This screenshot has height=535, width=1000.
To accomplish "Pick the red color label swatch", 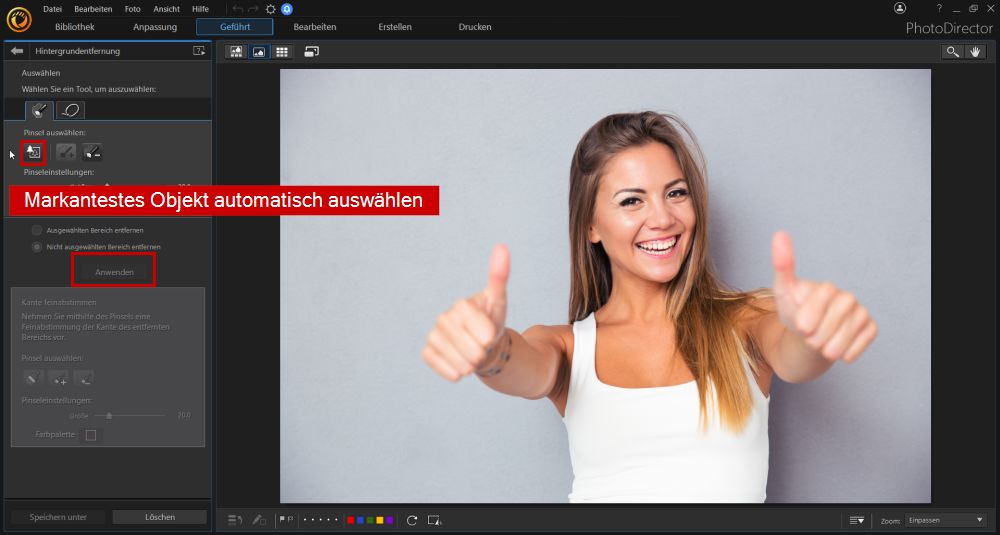I will (x=350, y=520).
